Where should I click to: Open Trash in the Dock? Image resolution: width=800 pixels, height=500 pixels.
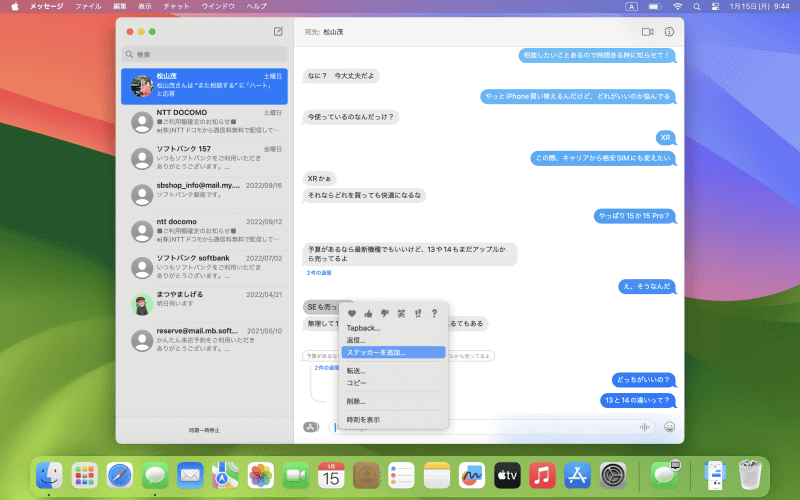750,475
